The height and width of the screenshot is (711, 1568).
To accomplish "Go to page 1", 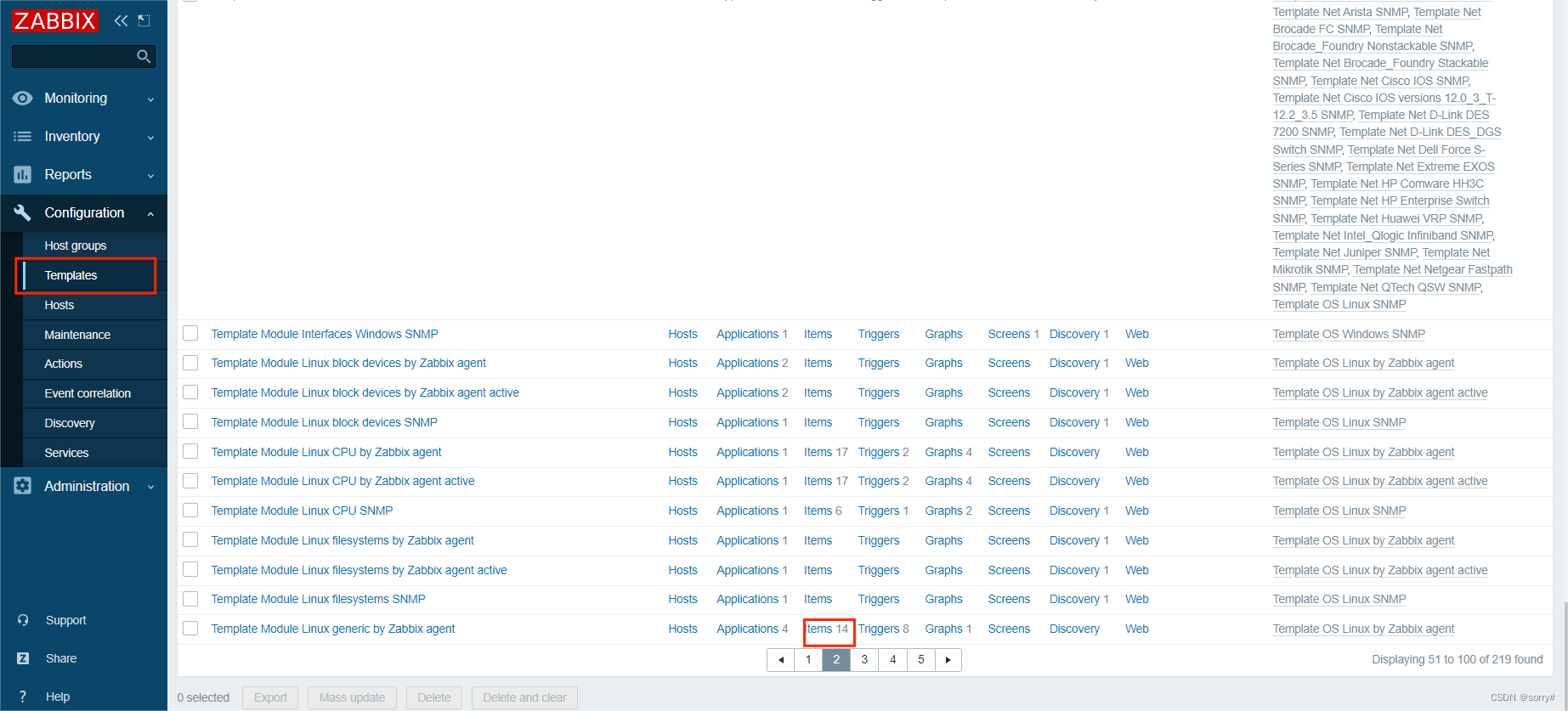I will pos(808,660).
